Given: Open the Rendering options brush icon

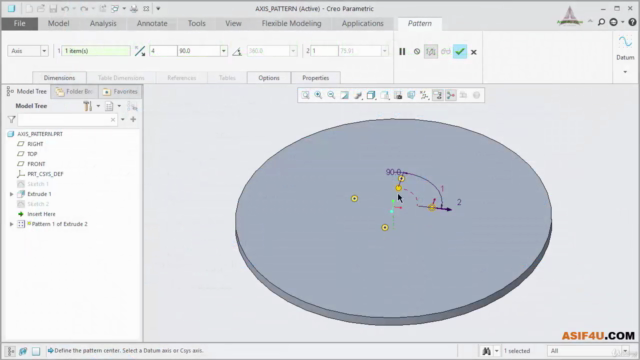Looking at the screenshot, I should [358, 95].
